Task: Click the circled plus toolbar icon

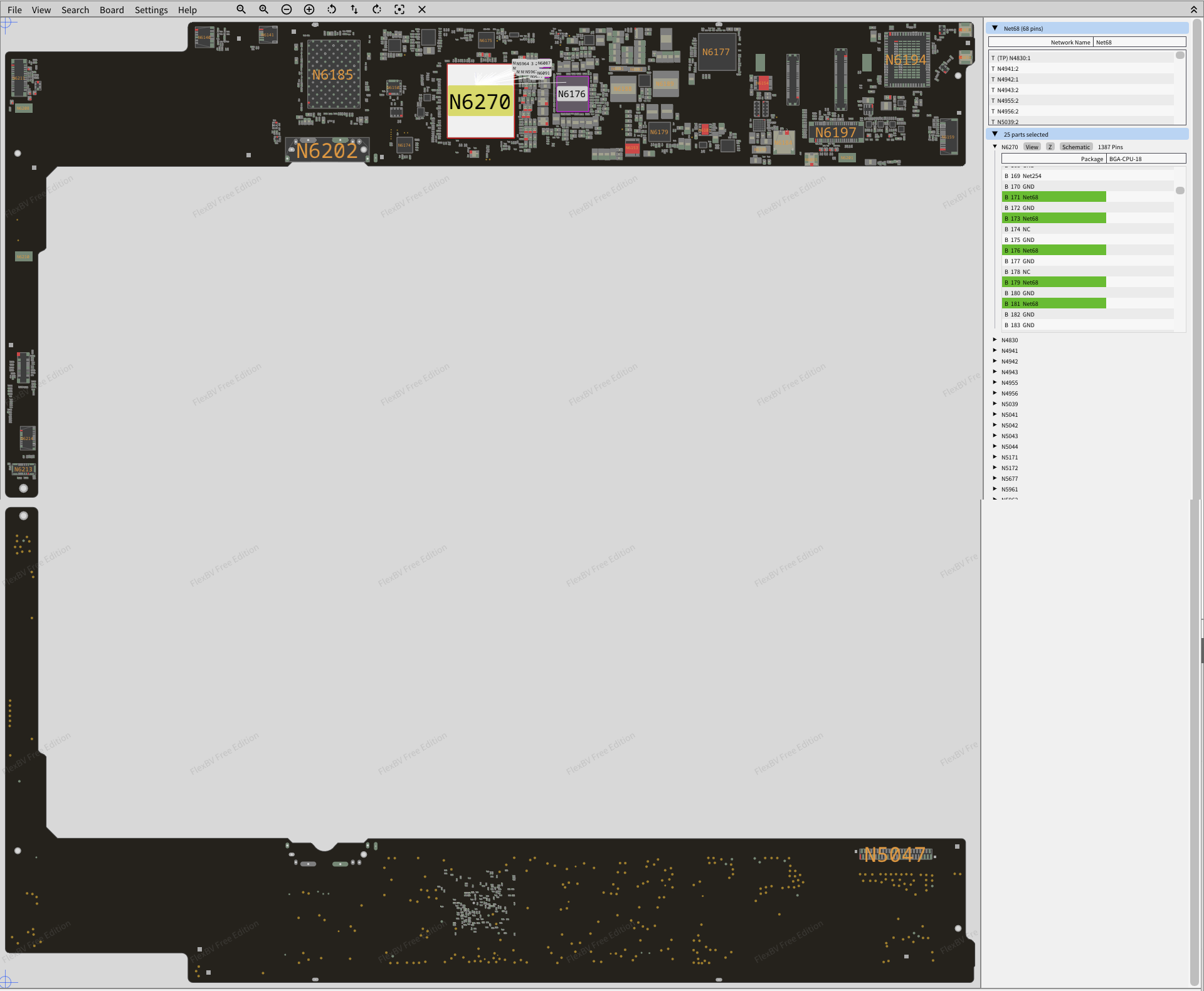Action: (309, 9)
